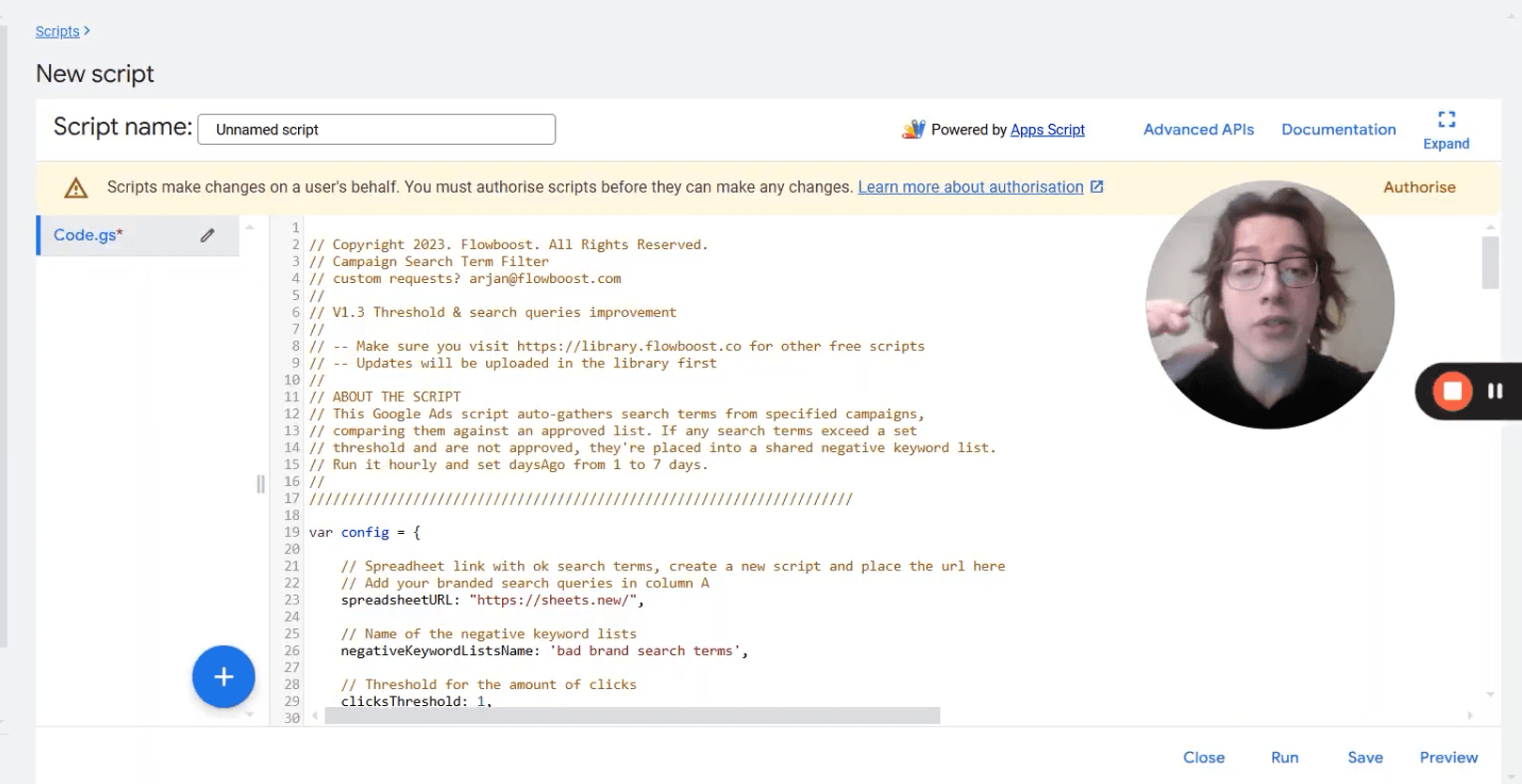
Task: Open Documentation link
Action: [x=1339, y=130]
